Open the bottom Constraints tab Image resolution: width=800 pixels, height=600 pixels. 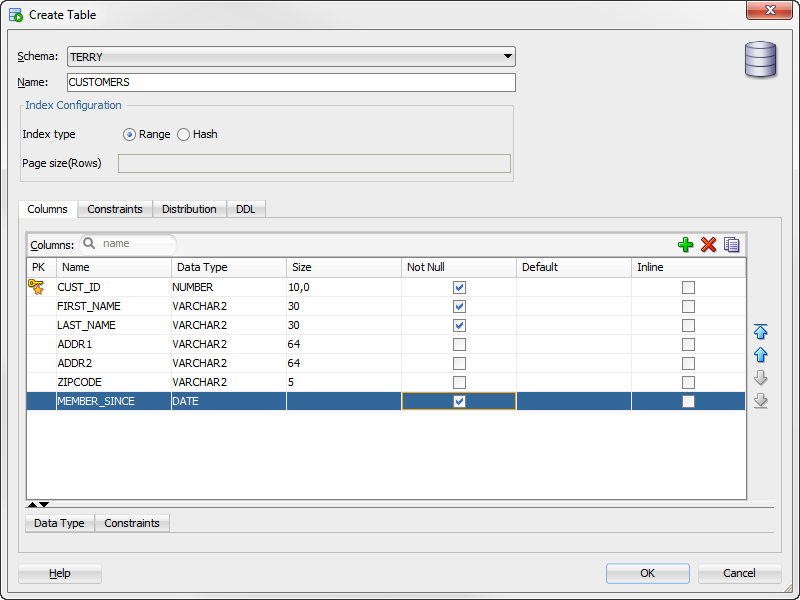(x=132, y=523)
